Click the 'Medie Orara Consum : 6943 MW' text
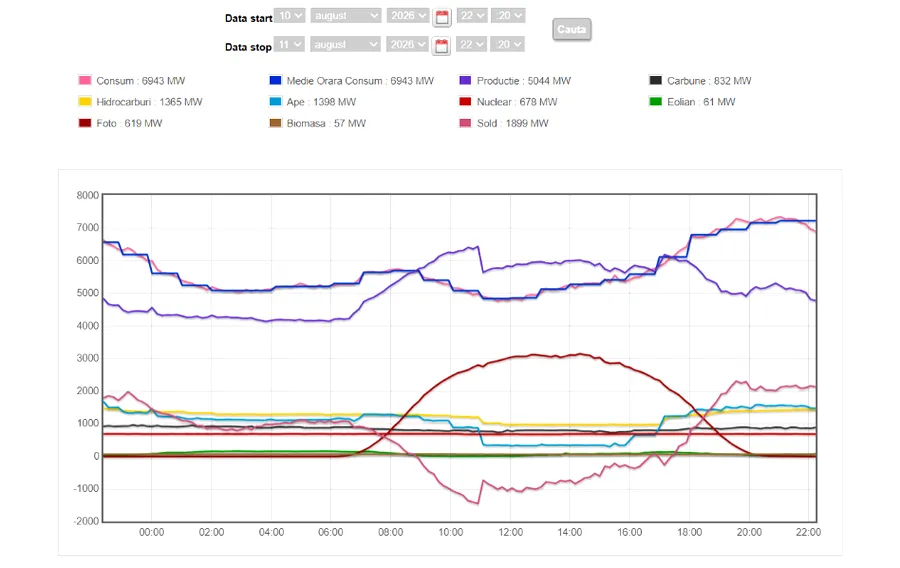The height and width of the screenshot is (568, 900). tap(360, 81)
